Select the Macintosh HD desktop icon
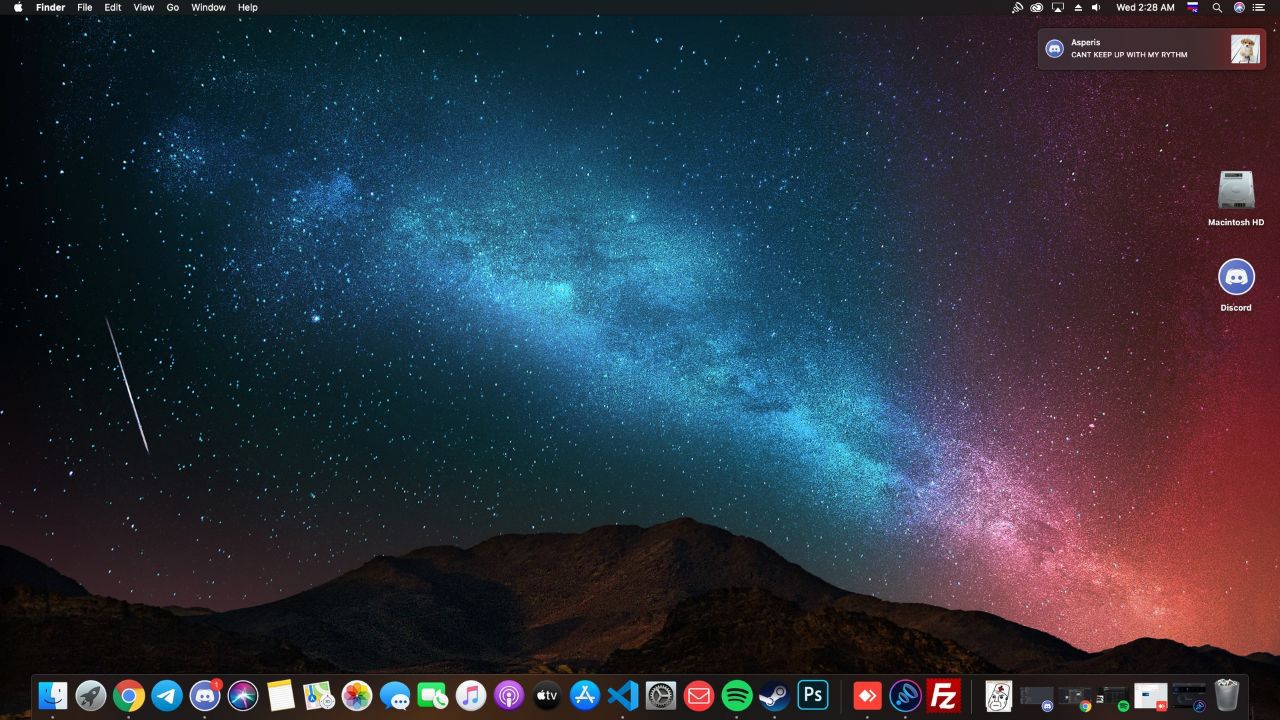 click(x=1236, y=198)
